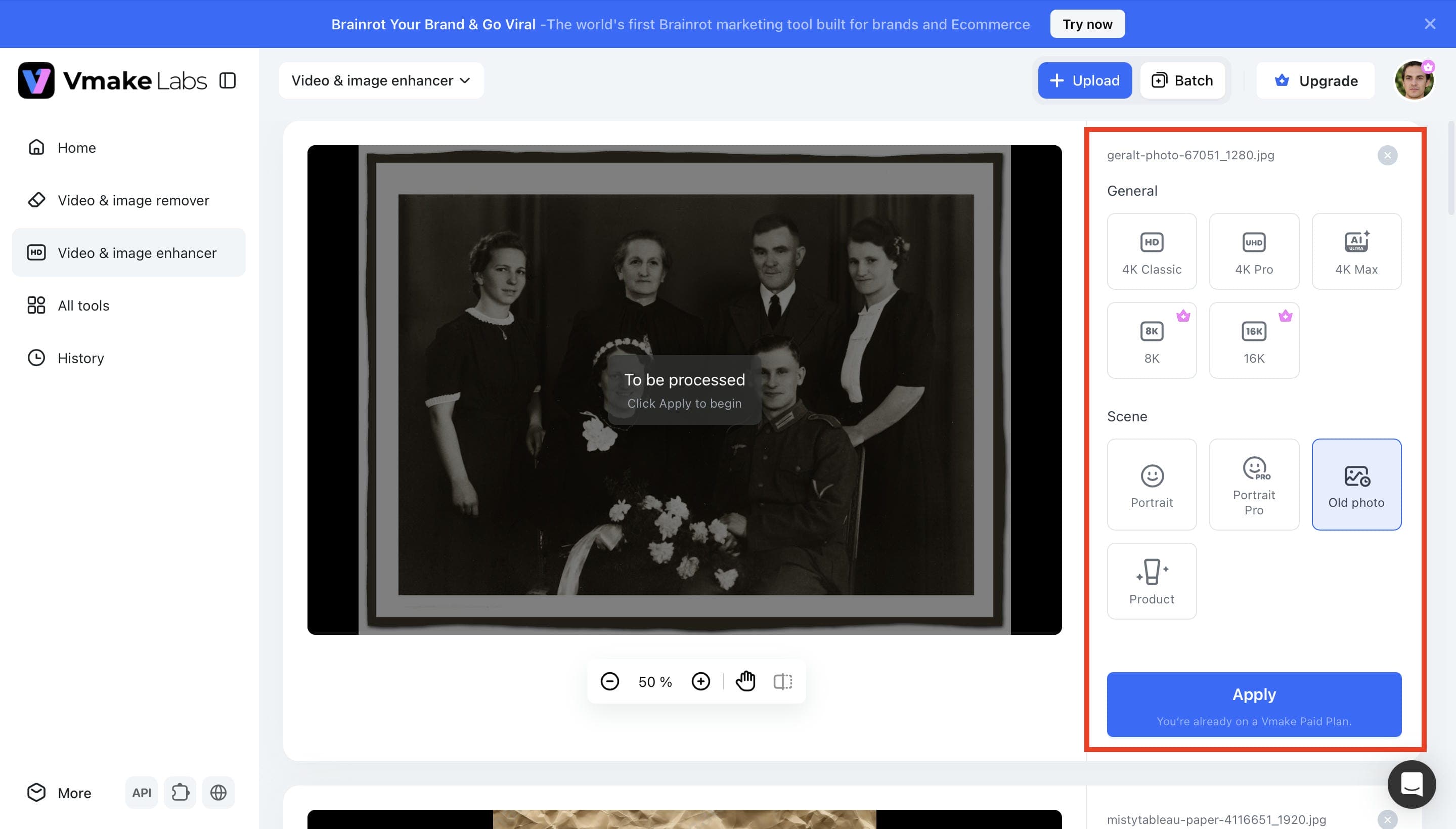Select Portrait scene mode
The image size is (1456, 829).
tap(1152, 485)
